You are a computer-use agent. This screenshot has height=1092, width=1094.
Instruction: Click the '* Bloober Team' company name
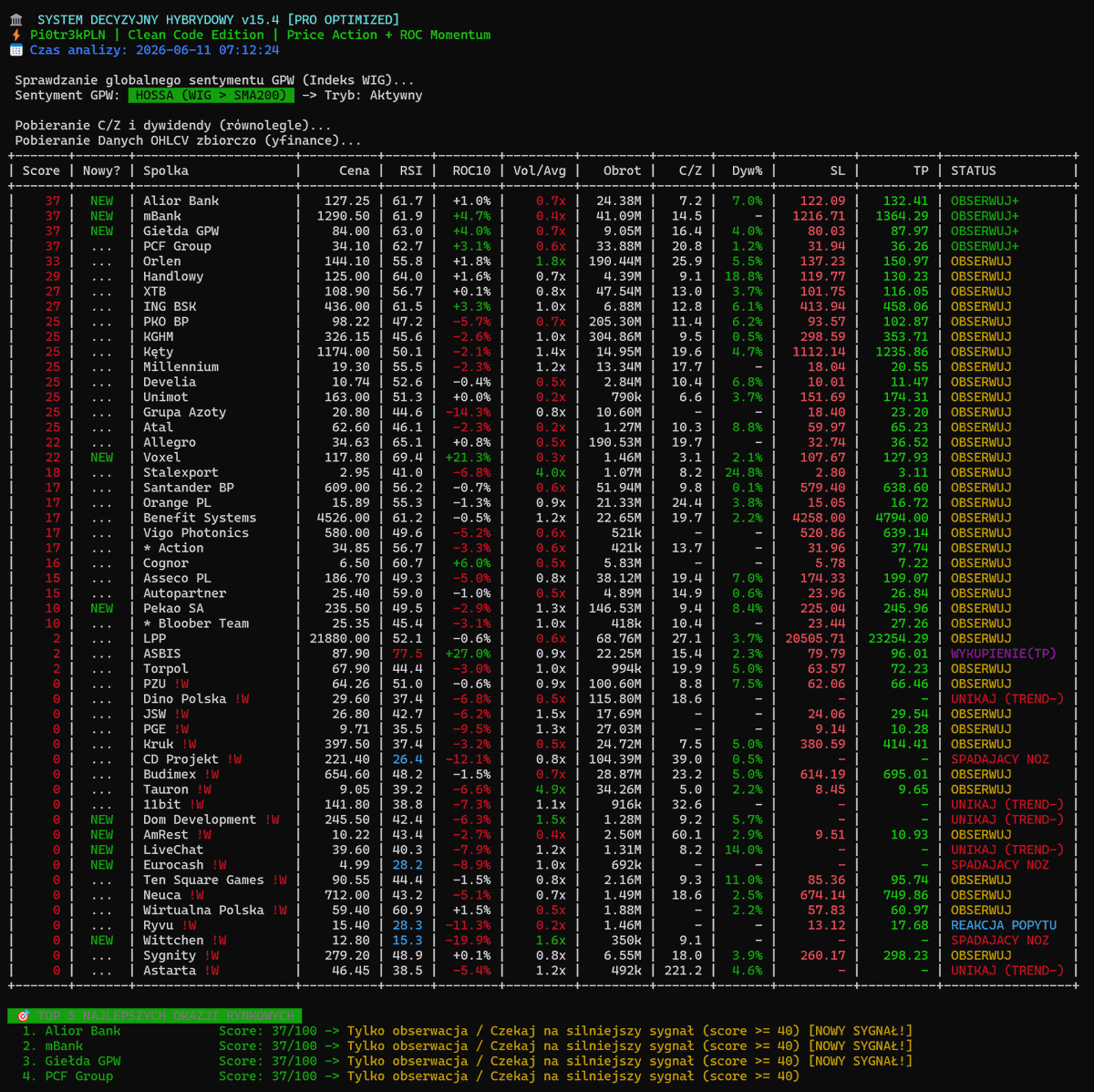click(196, 623)
